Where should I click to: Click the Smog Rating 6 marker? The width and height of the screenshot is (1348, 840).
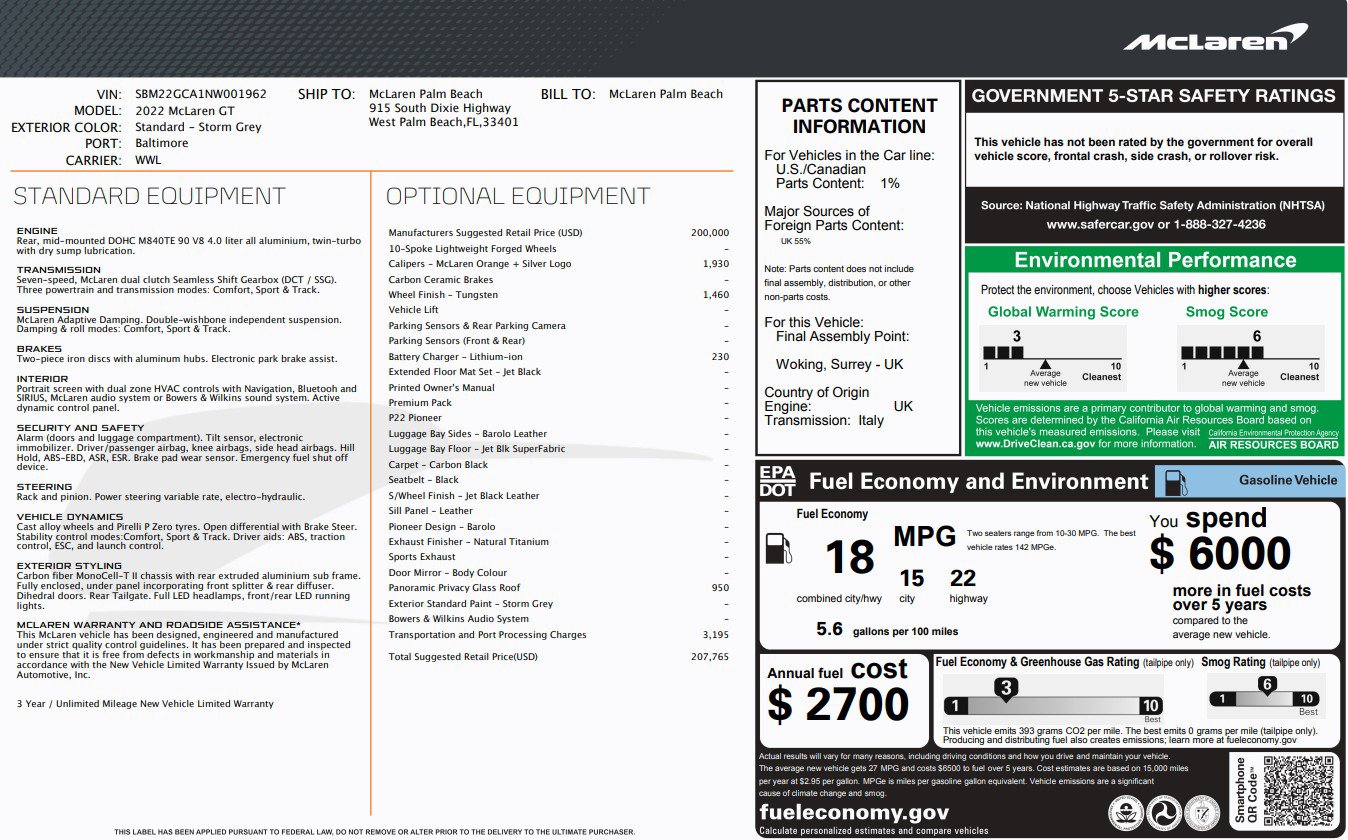pyautogui.click(x=1267, y=686)
